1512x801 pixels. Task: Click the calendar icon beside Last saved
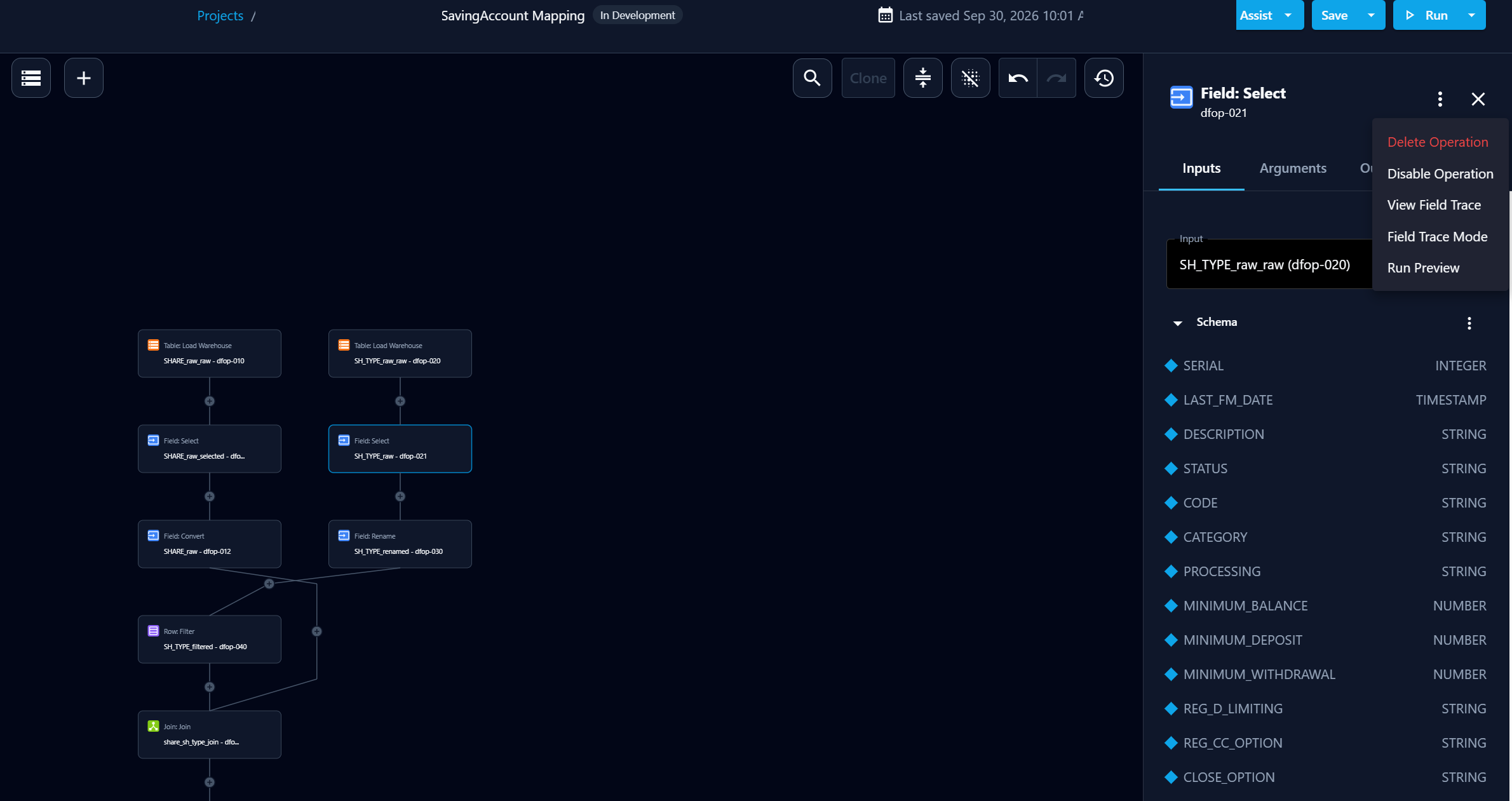pos(885,15)
